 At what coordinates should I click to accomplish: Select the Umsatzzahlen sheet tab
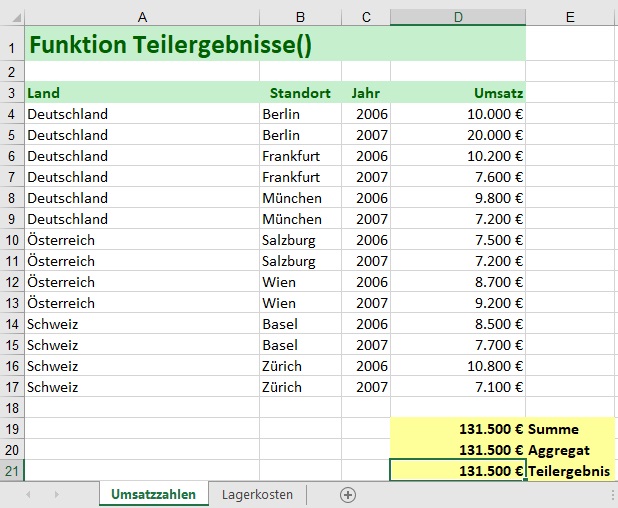(x=153, y=495)
